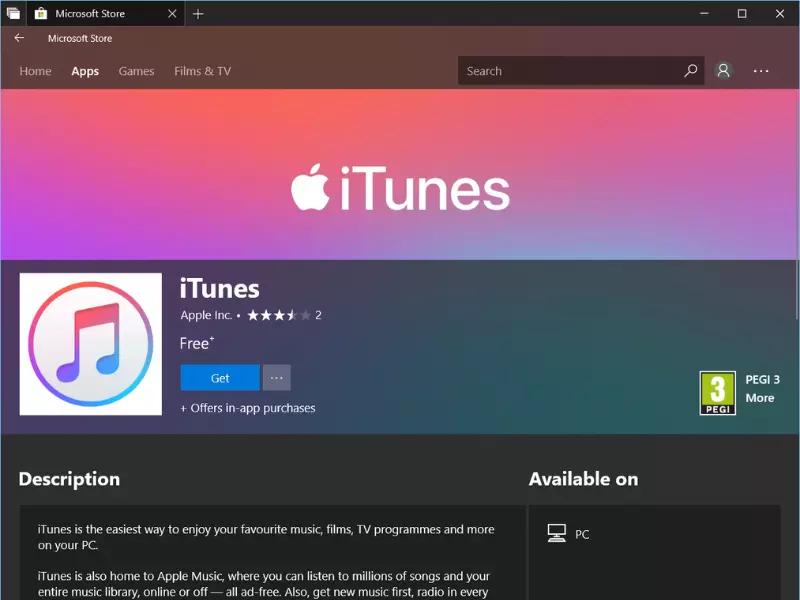Open the Films & TV tab
800x600 pixels.
203,71
